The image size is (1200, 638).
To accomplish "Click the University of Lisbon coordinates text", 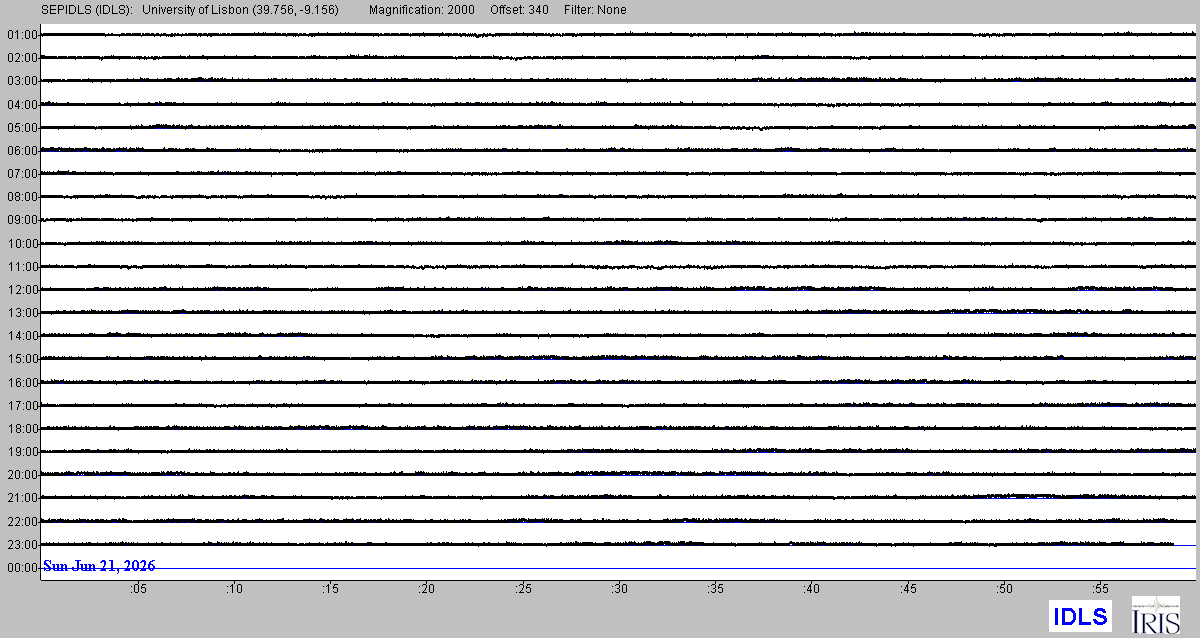I will tap(241, 10).
